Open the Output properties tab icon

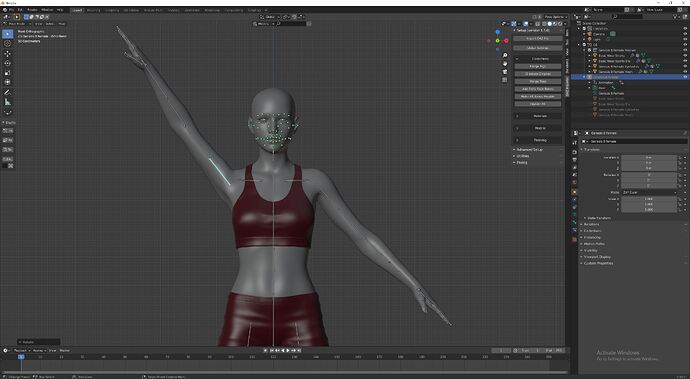point(574,159)
